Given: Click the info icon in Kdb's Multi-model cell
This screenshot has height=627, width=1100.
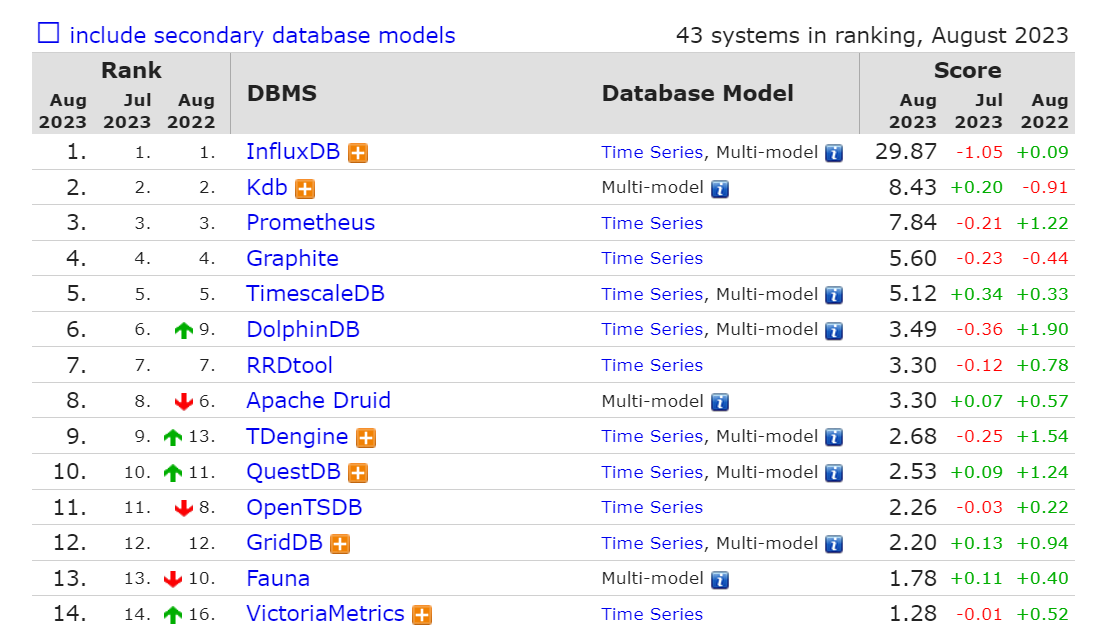Looking at the screenshot, I should tap(720, 189).
